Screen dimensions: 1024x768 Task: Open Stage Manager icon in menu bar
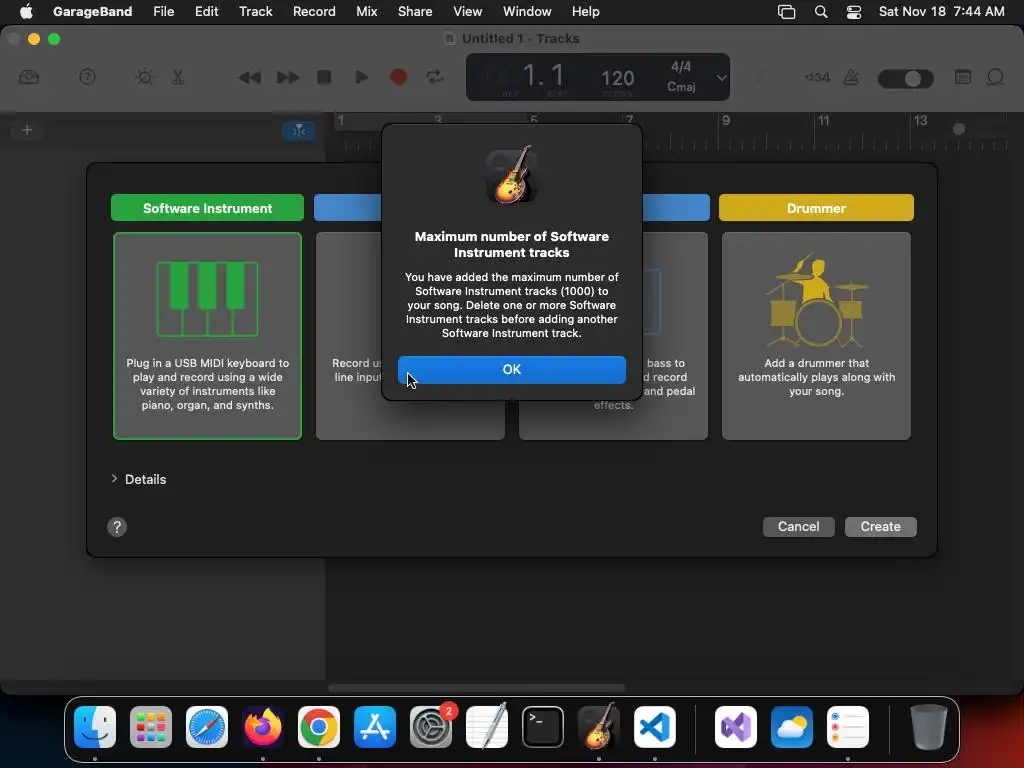click(x=786, y=12)
